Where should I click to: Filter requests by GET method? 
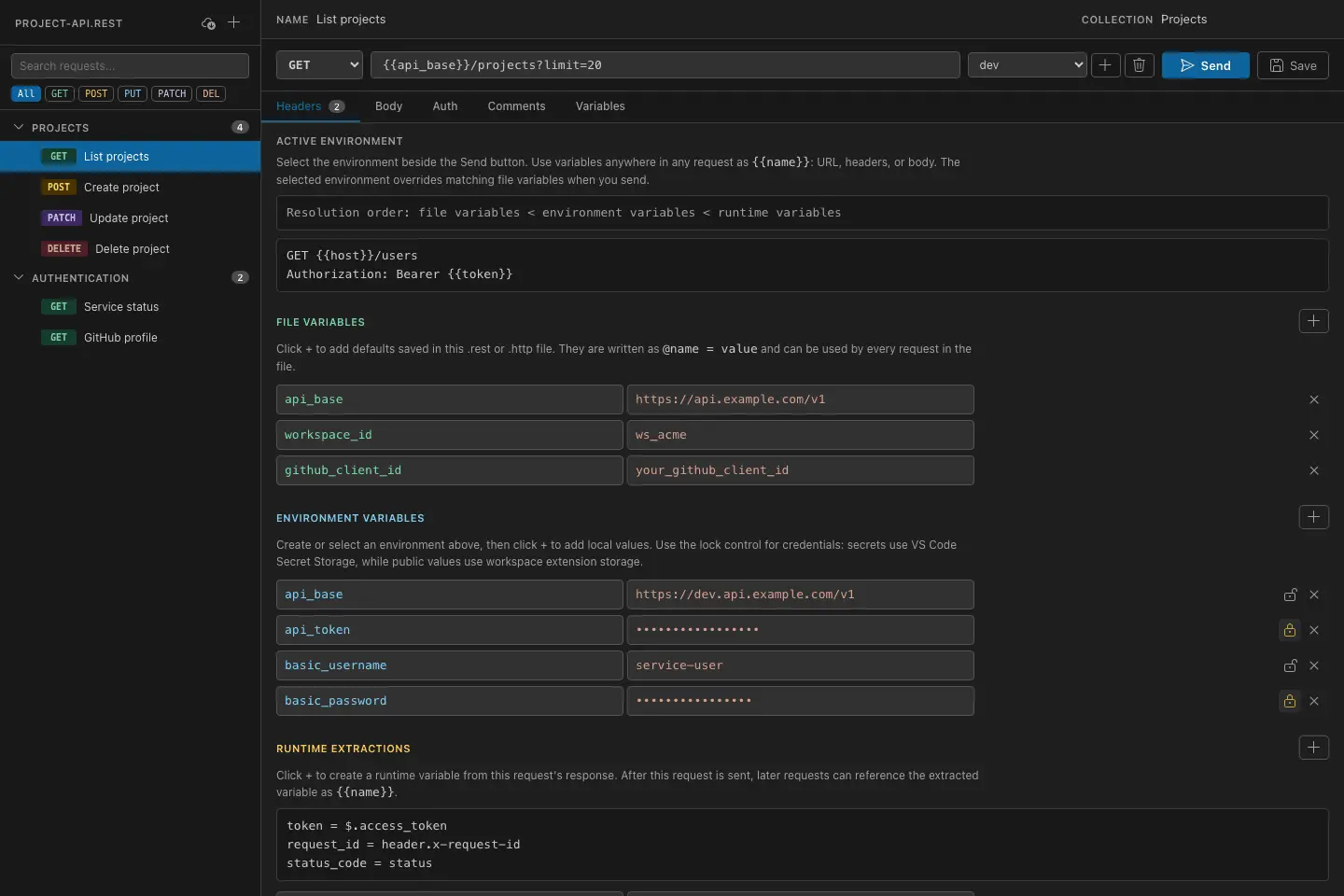coord(60,93)
